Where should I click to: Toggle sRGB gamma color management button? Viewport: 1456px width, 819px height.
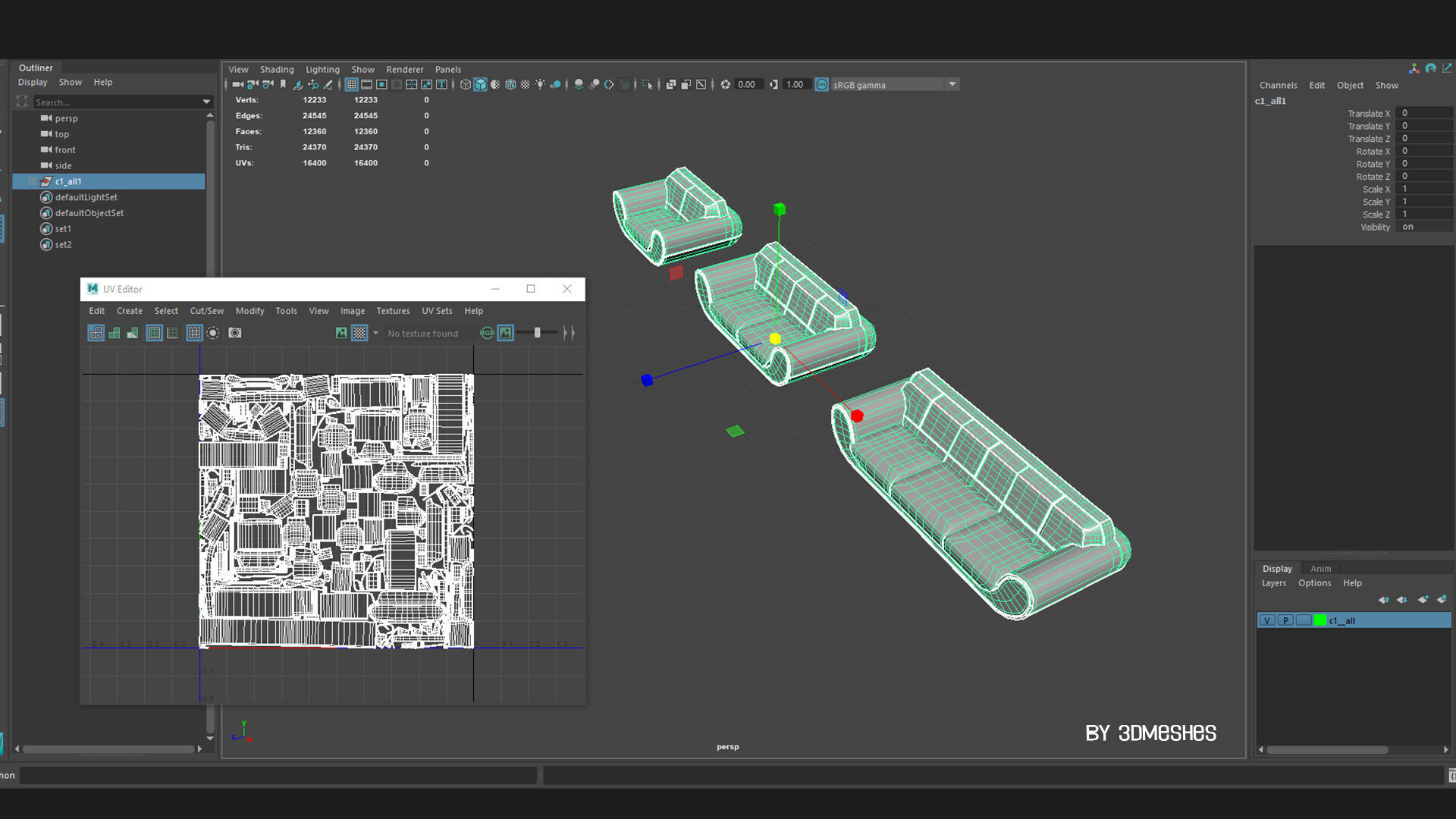pos(821,84)
